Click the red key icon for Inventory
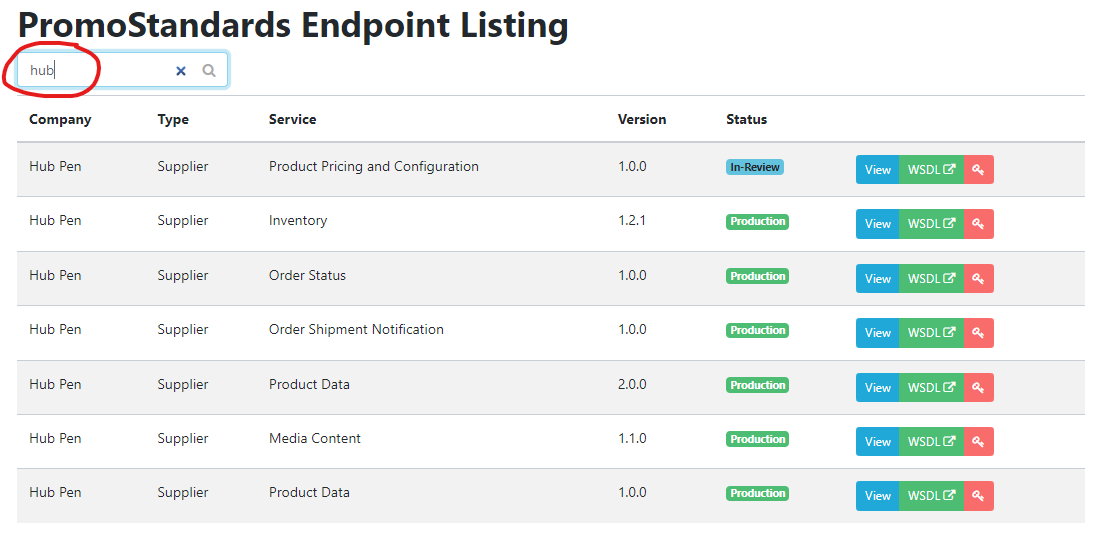This screenshot has height=541, width=1093. (978, 224)
